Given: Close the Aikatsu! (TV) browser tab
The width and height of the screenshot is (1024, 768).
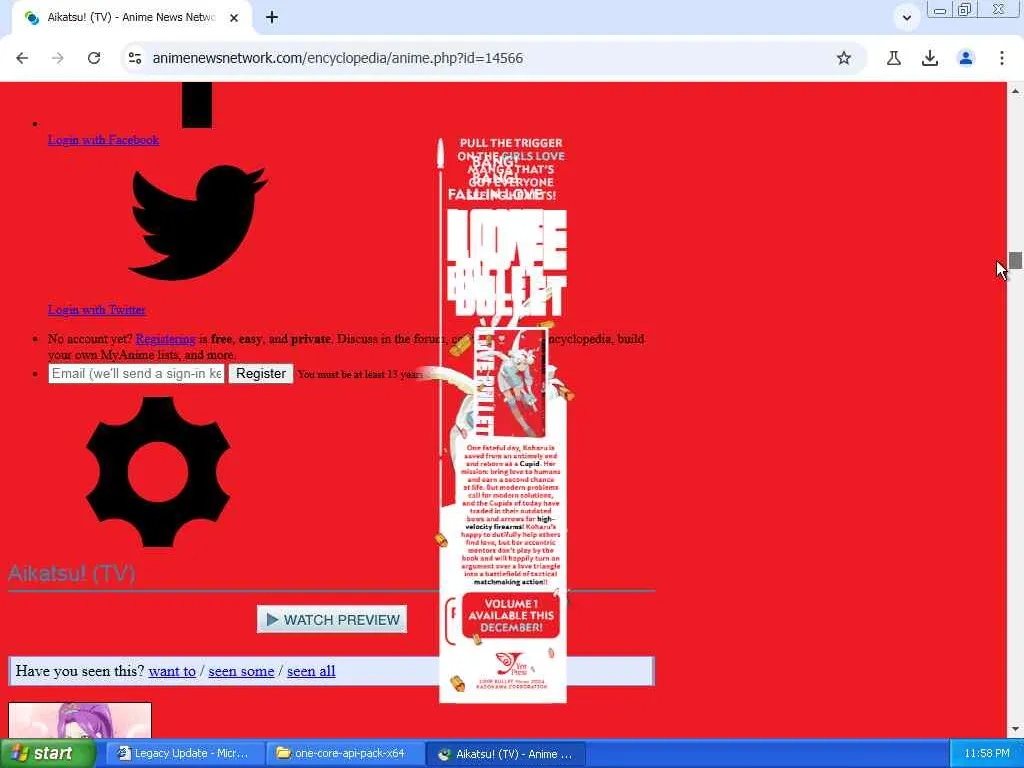Looking at the screenshot, I should point(234,18).
